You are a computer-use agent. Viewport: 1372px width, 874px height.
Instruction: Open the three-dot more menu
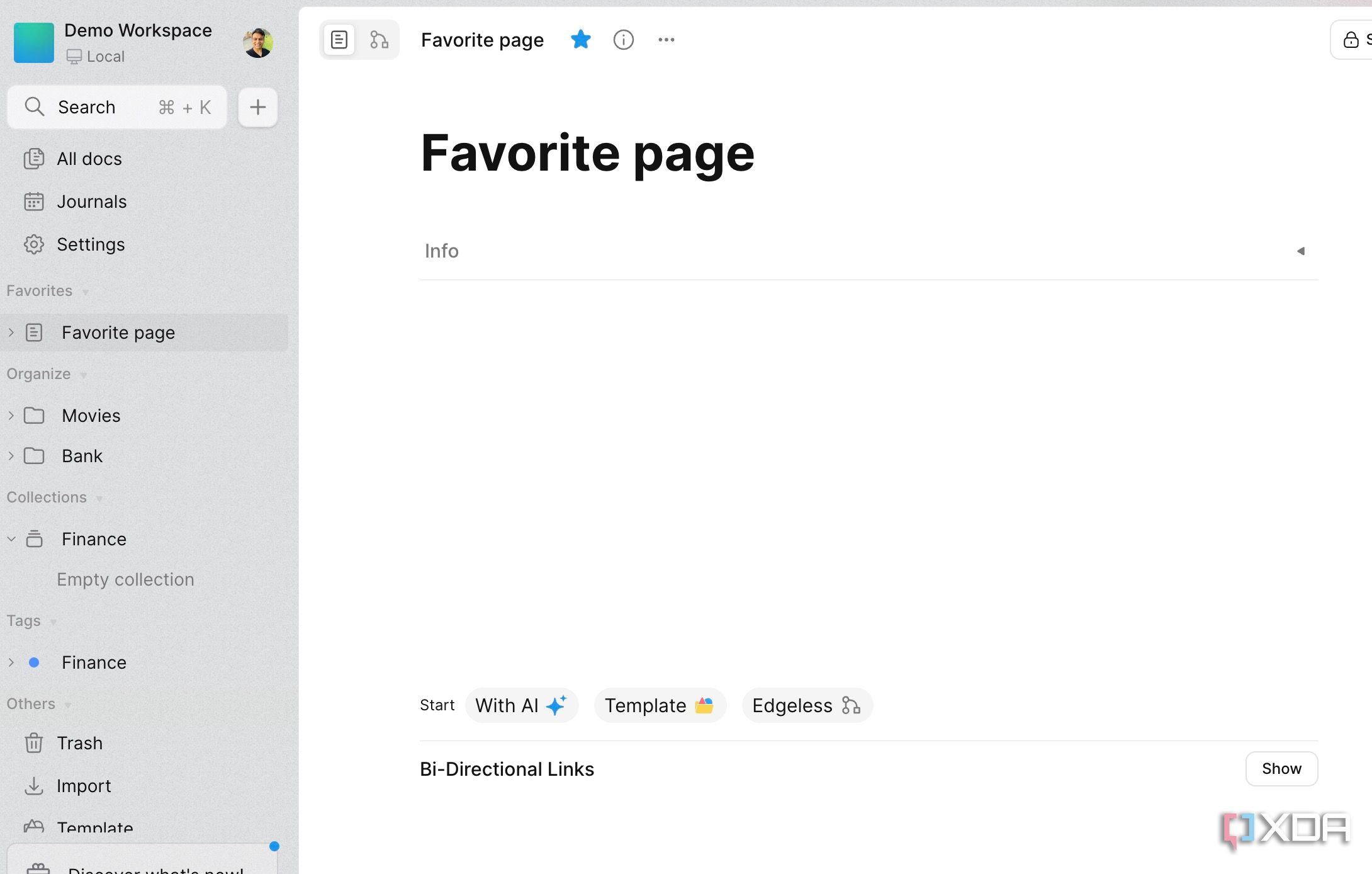click(x=666, y=40)
